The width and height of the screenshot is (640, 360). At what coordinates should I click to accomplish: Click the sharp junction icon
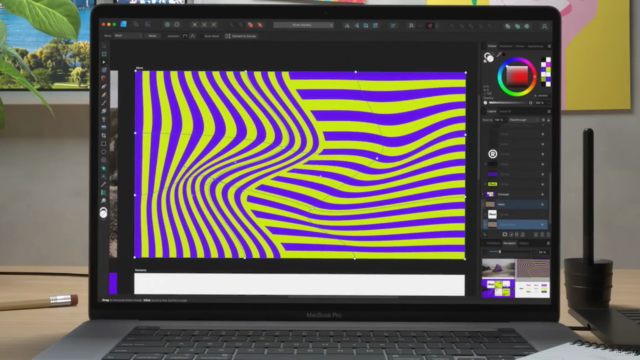pos(193,36)
